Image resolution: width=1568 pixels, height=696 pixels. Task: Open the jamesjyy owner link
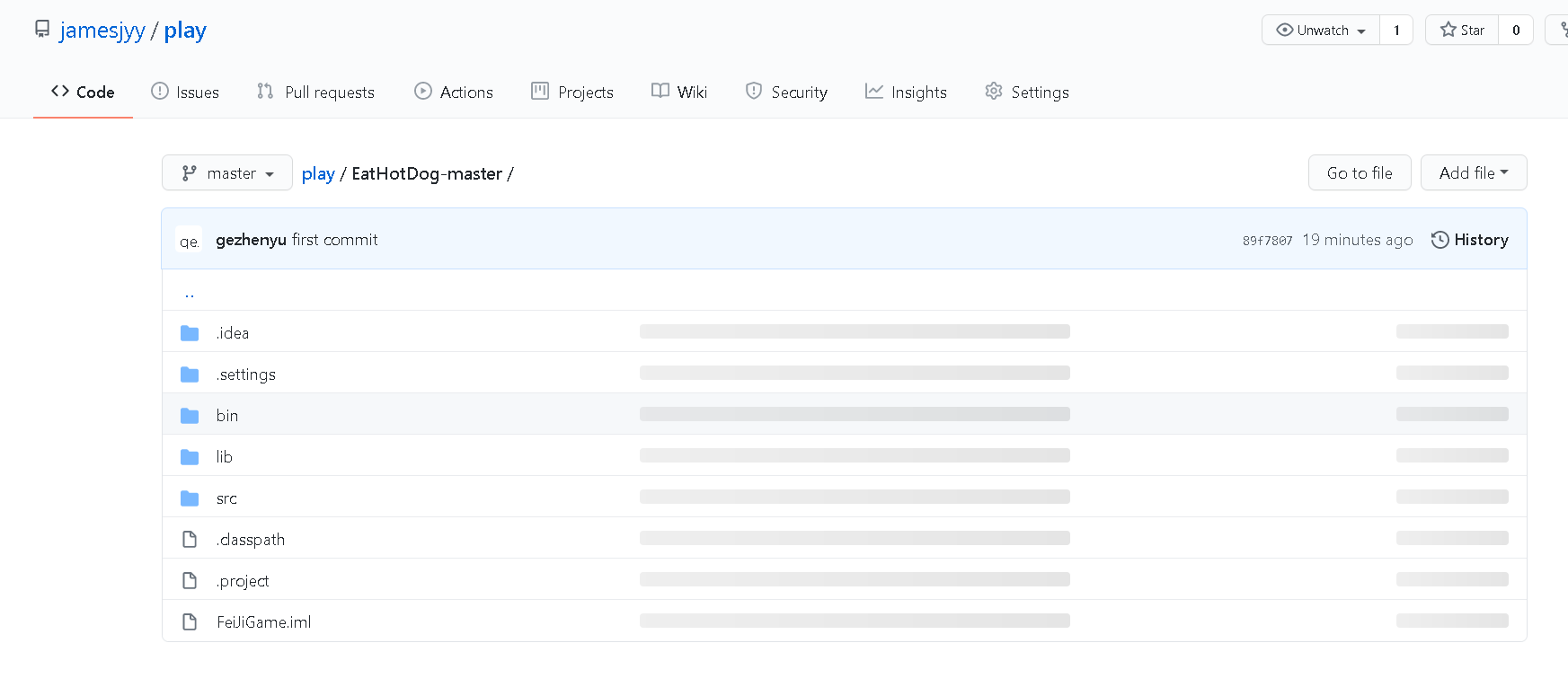click(x=102, y=30)
